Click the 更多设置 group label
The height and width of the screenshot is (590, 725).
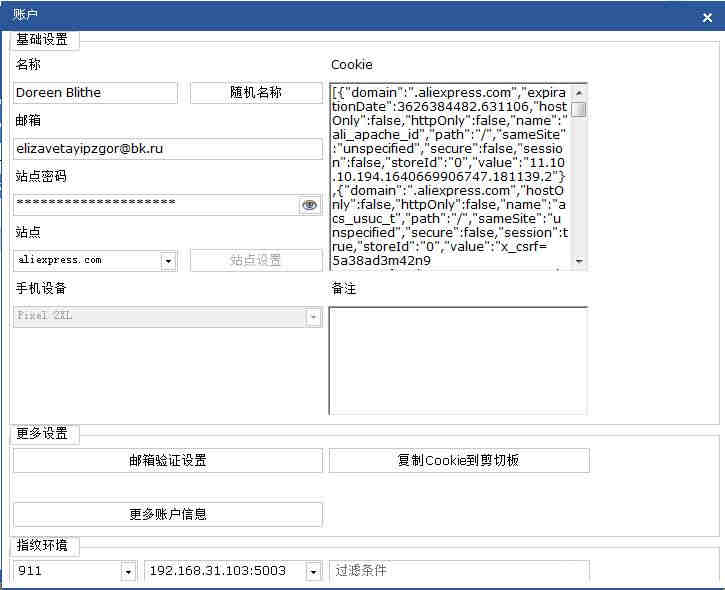pyautogui.click(x=42, y=433)
